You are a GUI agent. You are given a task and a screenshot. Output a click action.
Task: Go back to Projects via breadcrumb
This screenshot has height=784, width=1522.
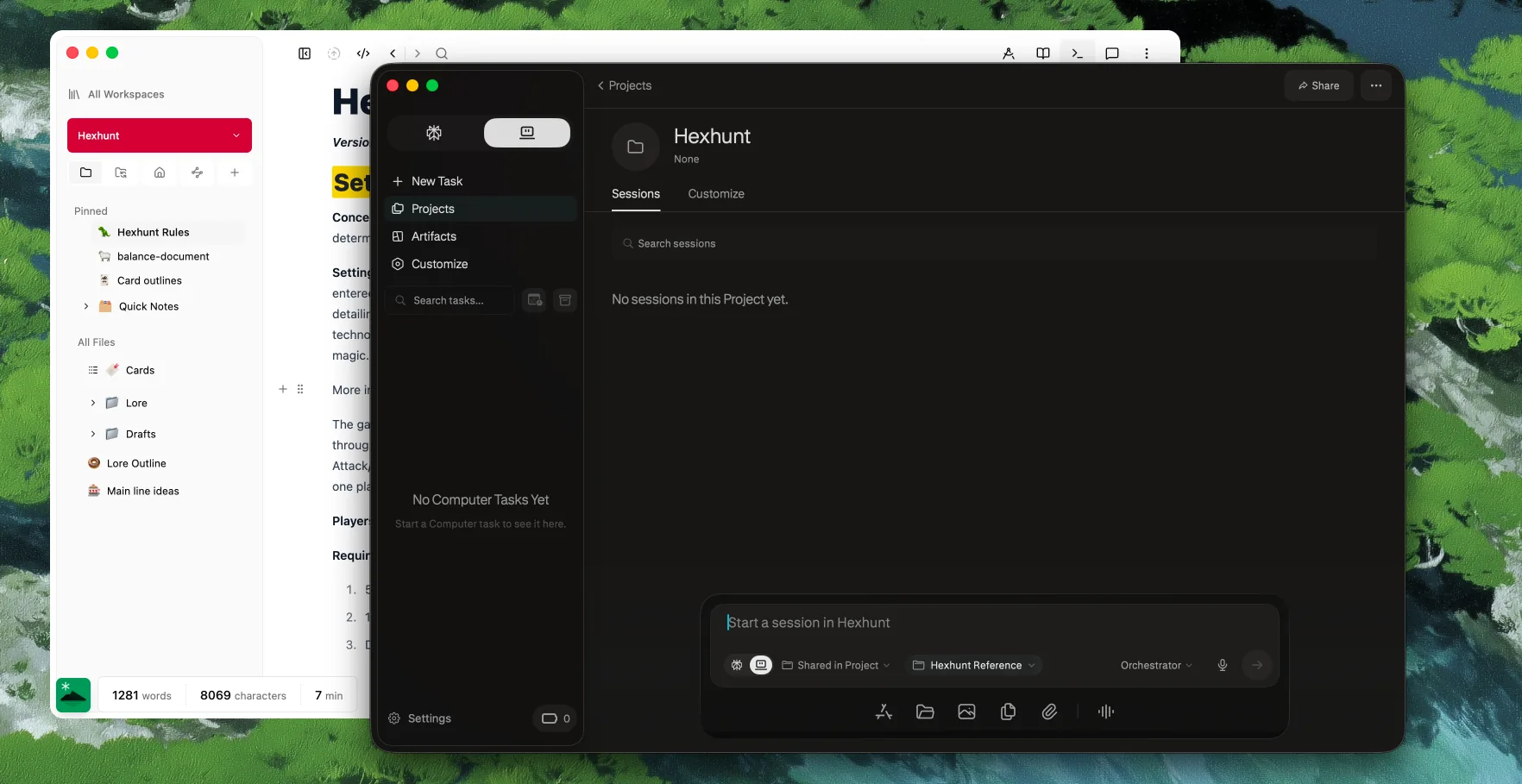pyautogui.click(x=625, y=85)
